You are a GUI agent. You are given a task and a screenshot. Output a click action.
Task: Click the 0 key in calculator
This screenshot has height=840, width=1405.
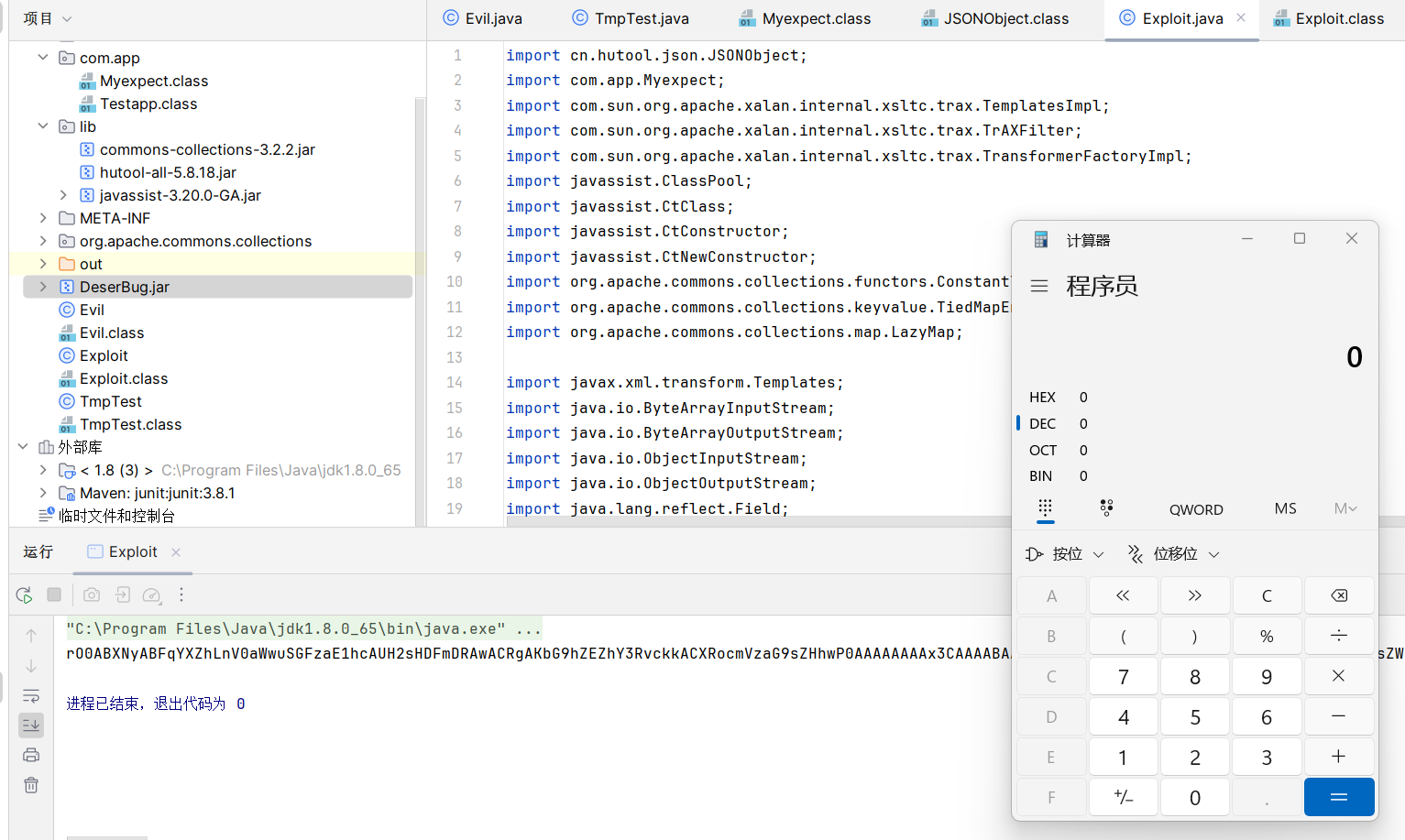pos(1195,797)
